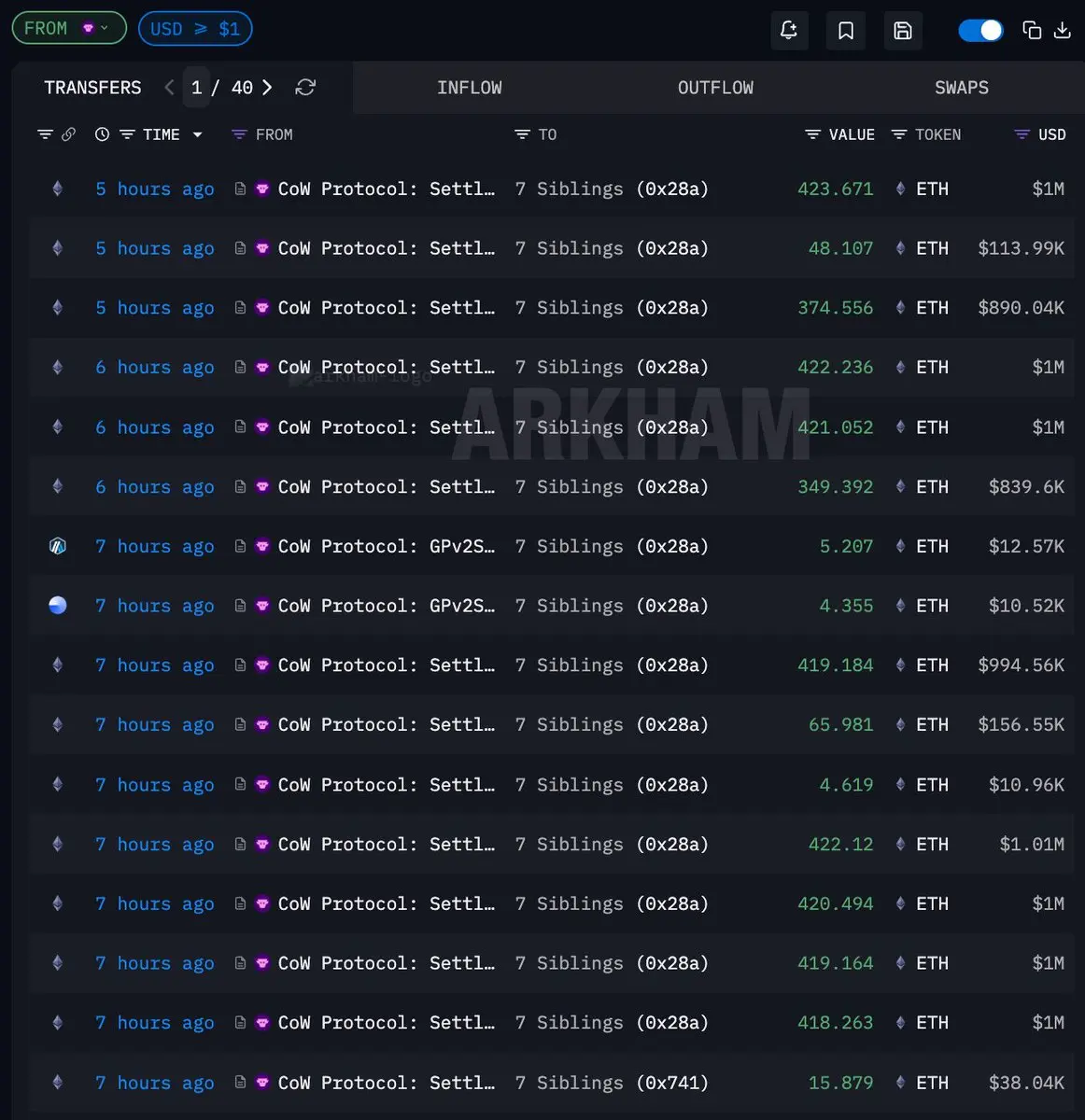
Task: Click '5 hours ago' in the 48.107 ETH row
Action: [x=154, y=248]
